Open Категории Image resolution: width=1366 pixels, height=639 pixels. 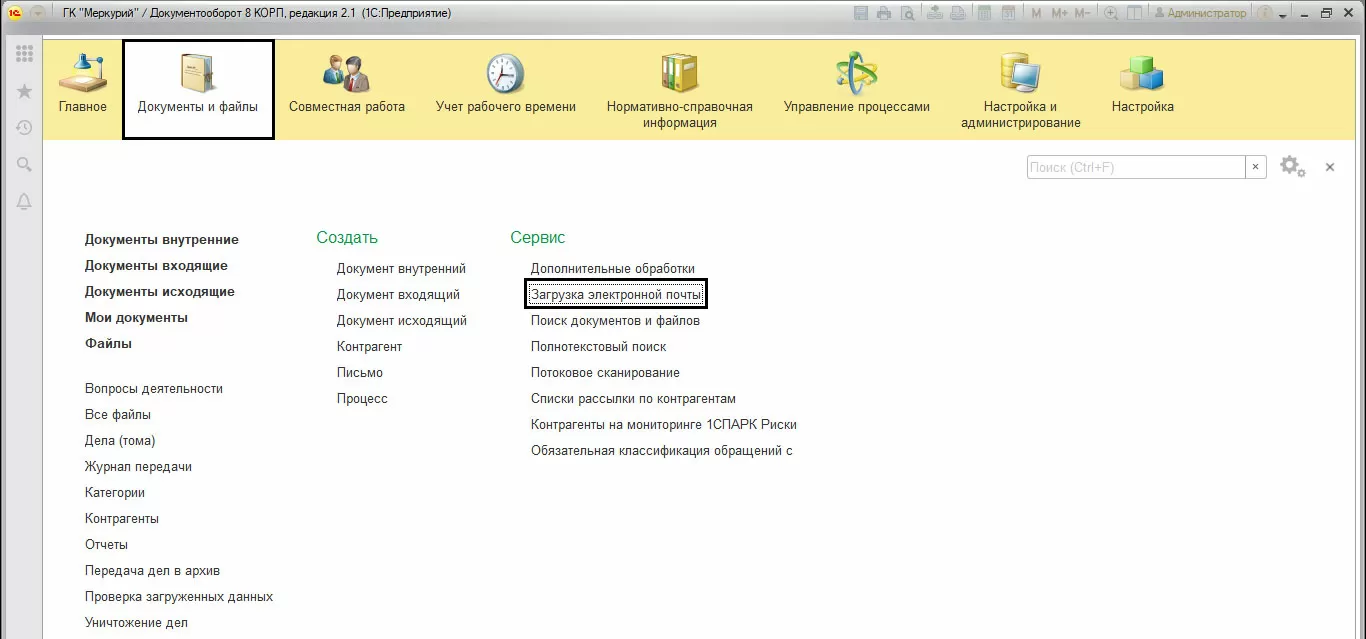pos(115,493)
